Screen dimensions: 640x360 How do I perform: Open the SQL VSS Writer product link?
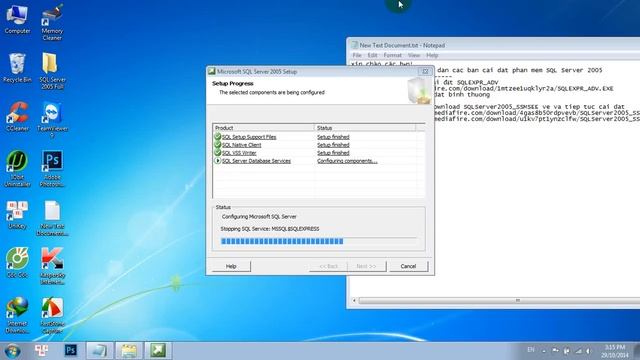click(x=239, y=153)
